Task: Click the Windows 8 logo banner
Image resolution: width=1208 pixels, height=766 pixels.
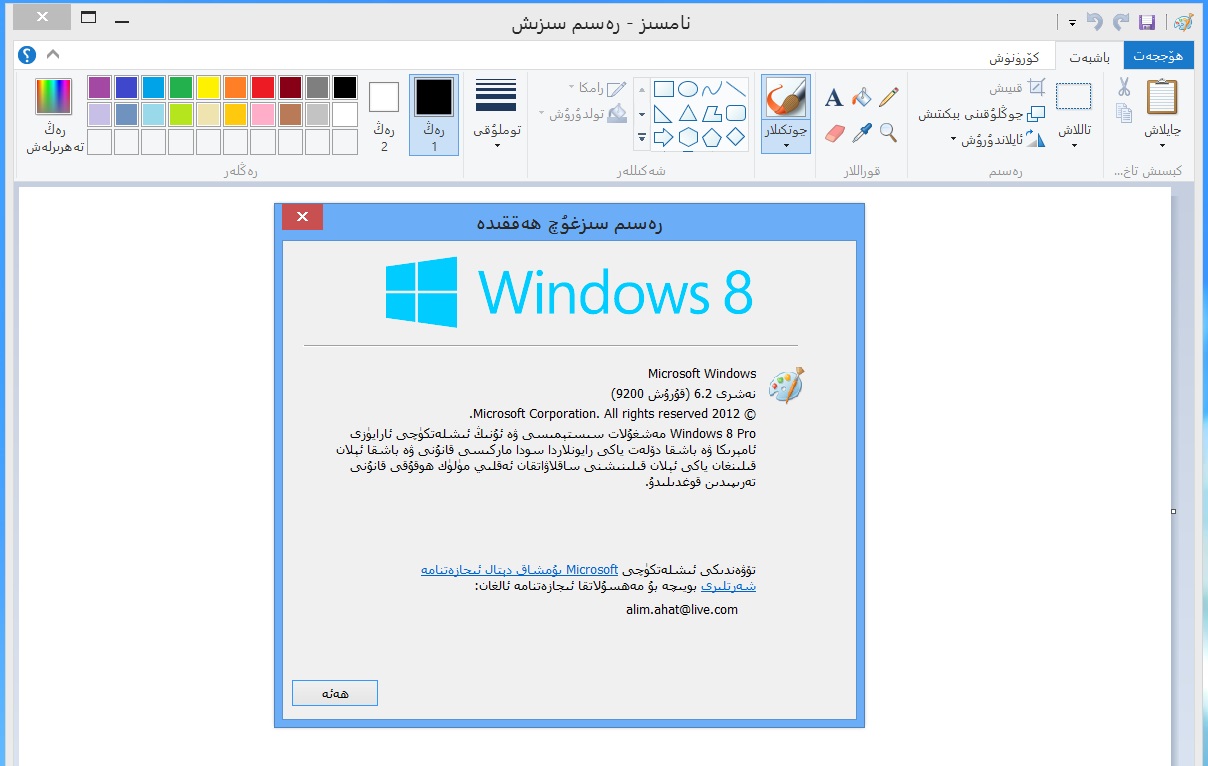Action: (568, 292)
